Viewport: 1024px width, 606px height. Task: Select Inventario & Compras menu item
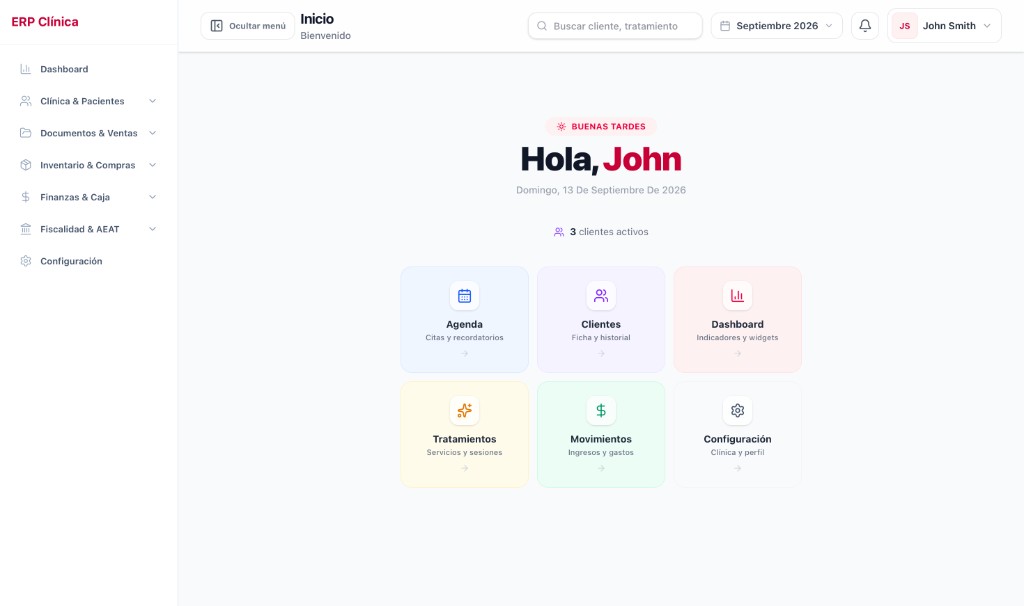click(88, 165)
